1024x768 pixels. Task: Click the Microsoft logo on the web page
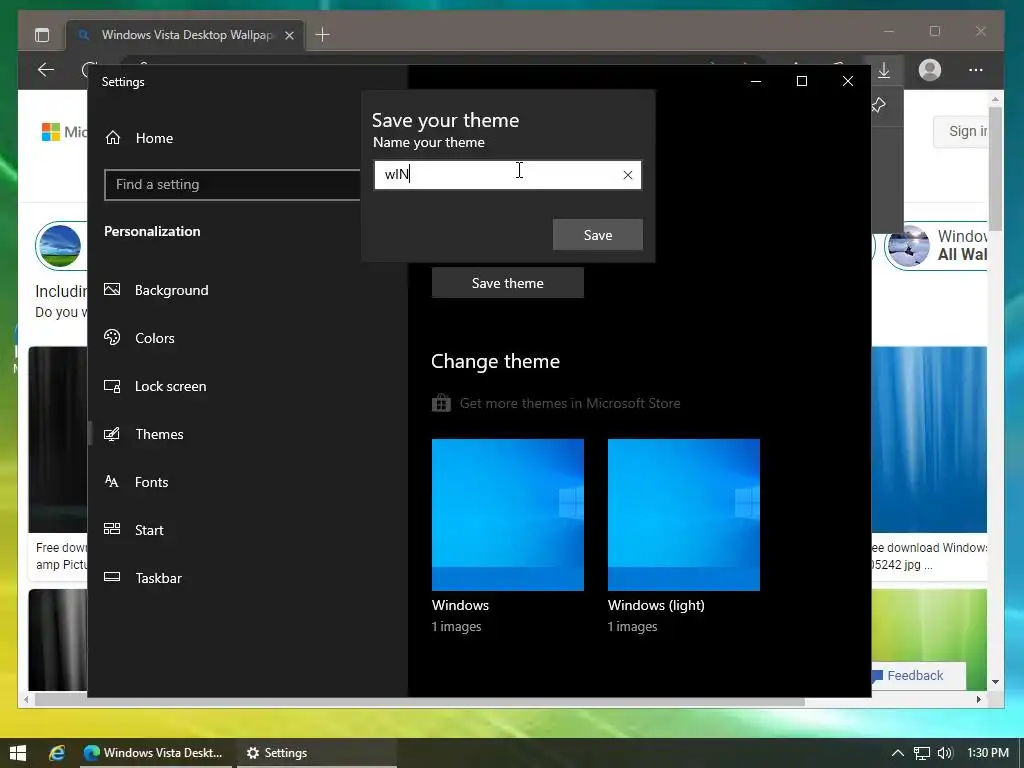(x=51, y=132)
